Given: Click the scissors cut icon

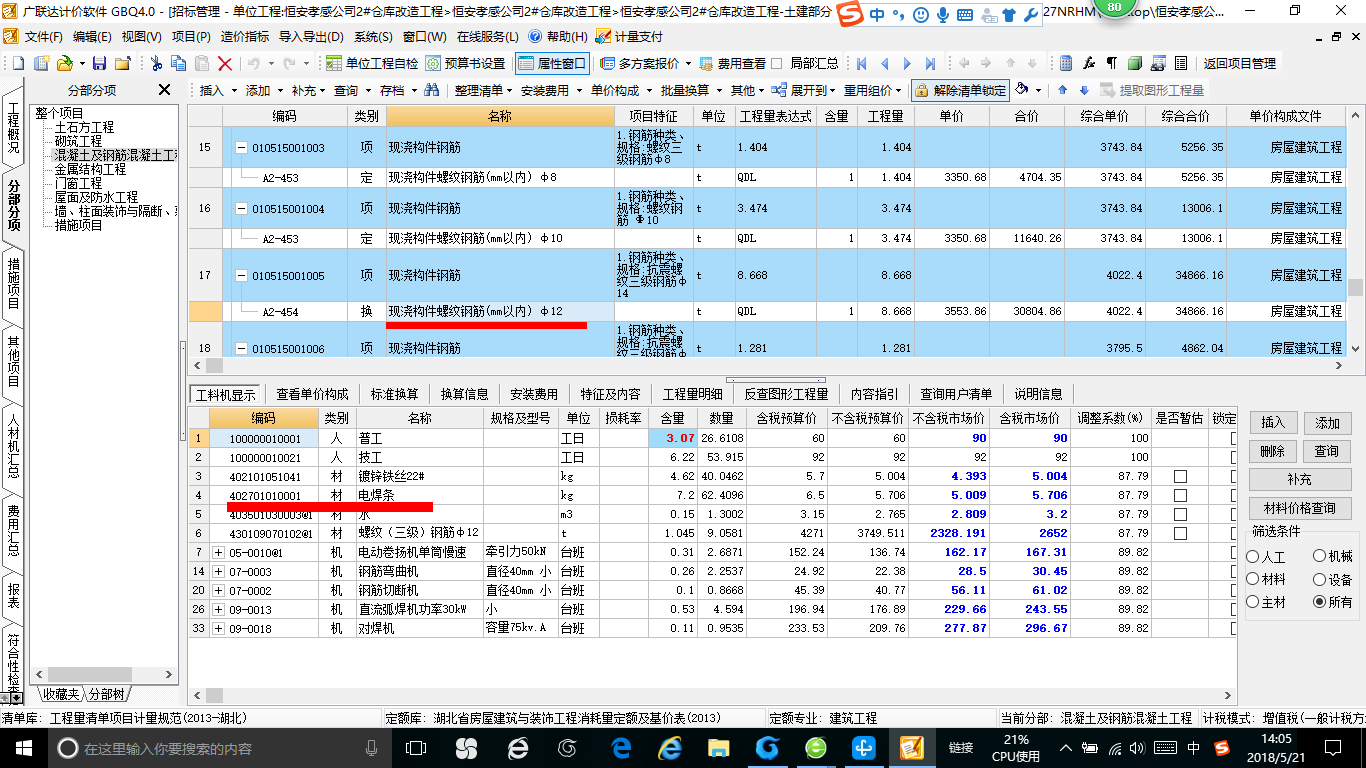Looking at the screenshot, I should 156,63.
